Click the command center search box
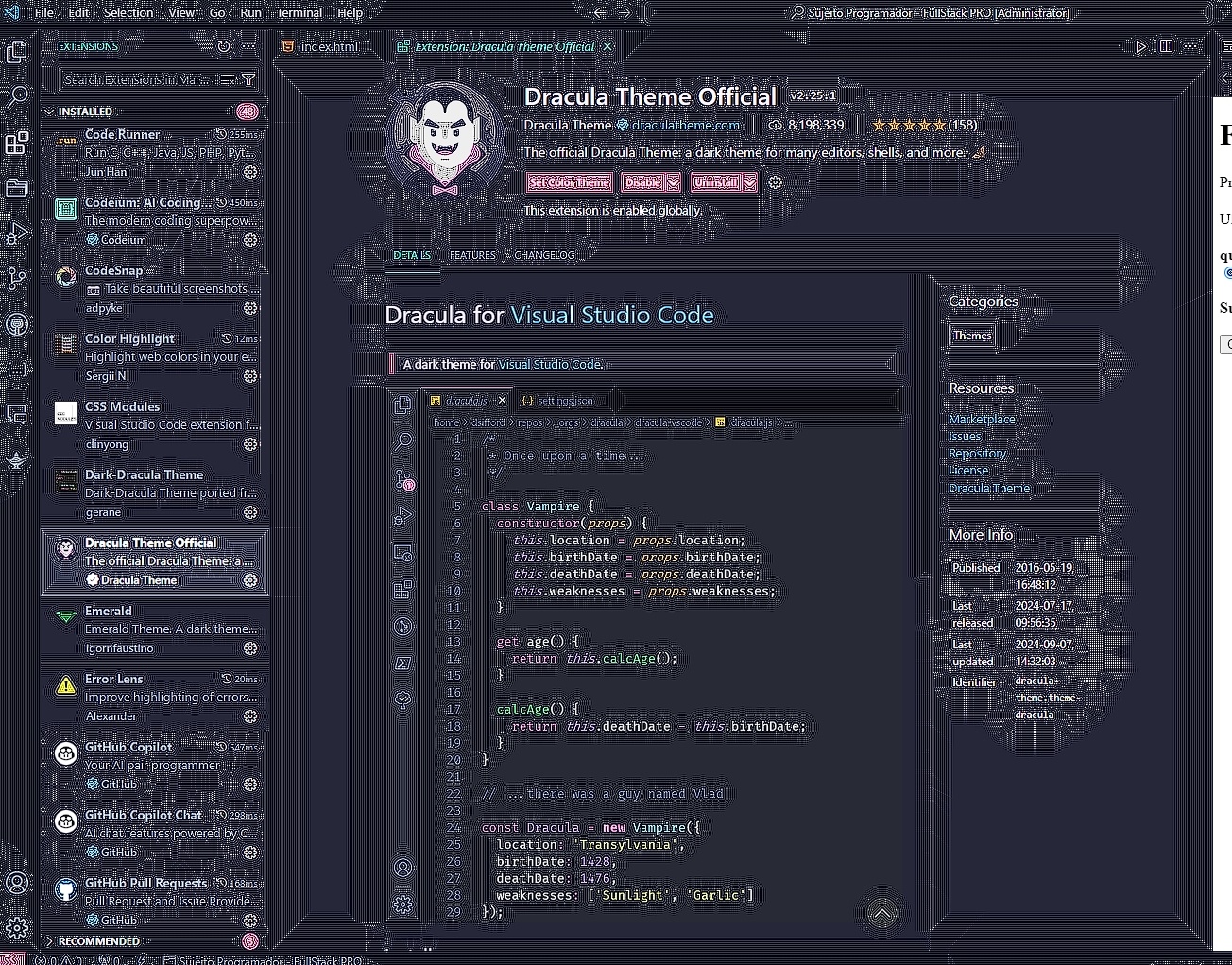This screenshot has height=965, width=1232. pyautogui.click(x=931, y=13)
